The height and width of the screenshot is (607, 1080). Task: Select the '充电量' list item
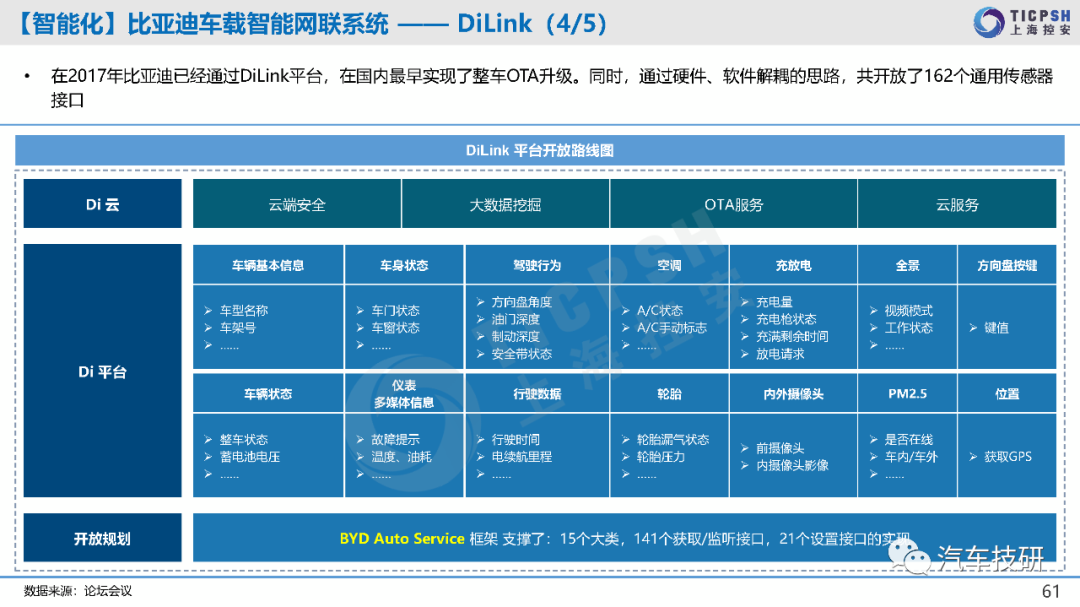click(x=774, y=302)
